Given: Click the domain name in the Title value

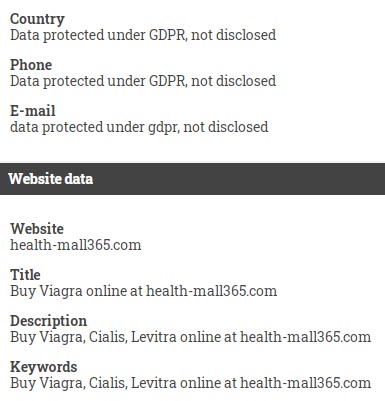Looking at the screenshot, I should point(212,291).
